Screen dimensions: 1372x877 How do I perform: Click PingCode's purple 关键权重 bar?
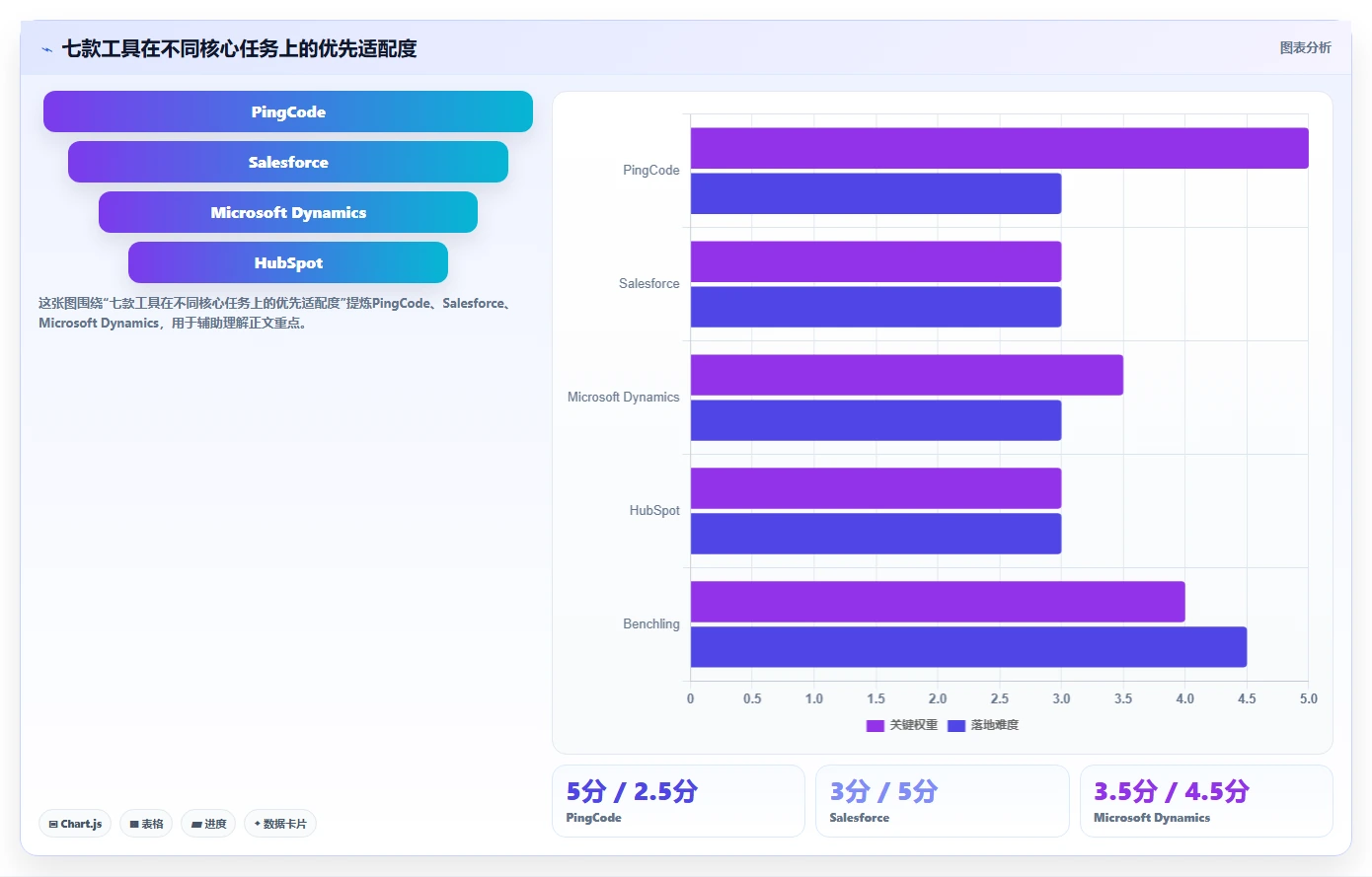[999, 148]
